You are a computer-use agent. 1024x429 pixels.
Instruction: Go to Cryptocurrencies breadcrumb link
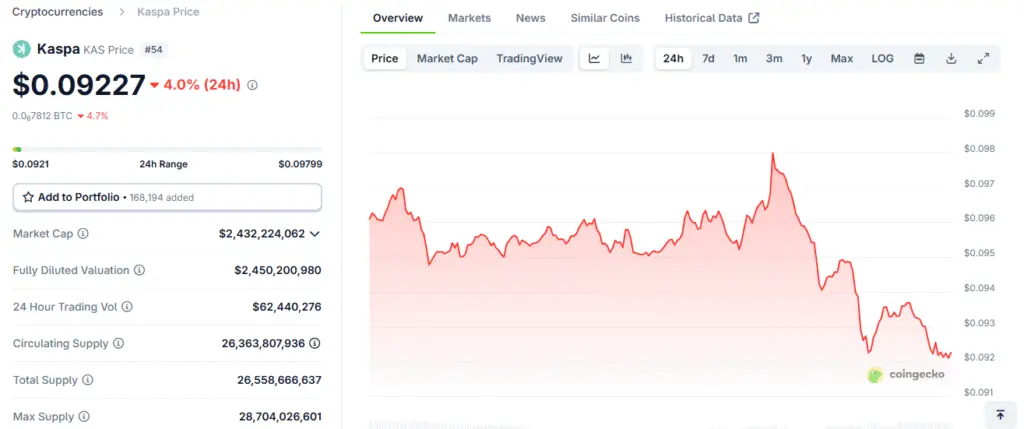(57, 12)
